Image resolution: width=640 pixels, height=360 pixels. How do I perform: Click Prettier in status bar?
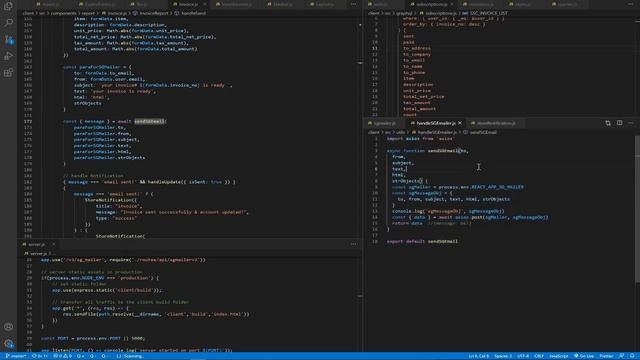click(x=606, y=356)
